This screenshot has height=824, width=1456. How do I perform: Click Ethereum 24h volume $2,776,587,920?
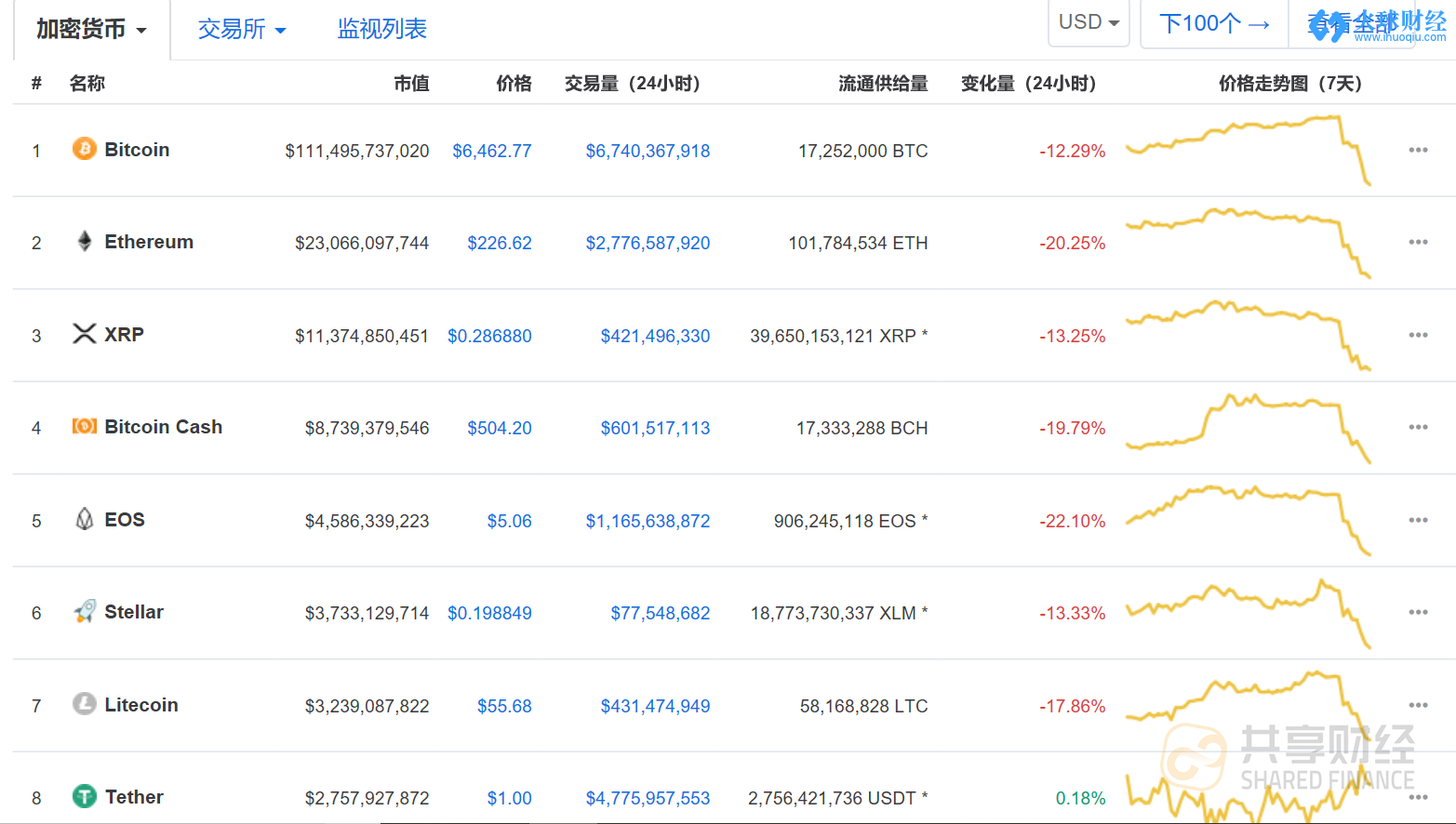coord(648,243)
